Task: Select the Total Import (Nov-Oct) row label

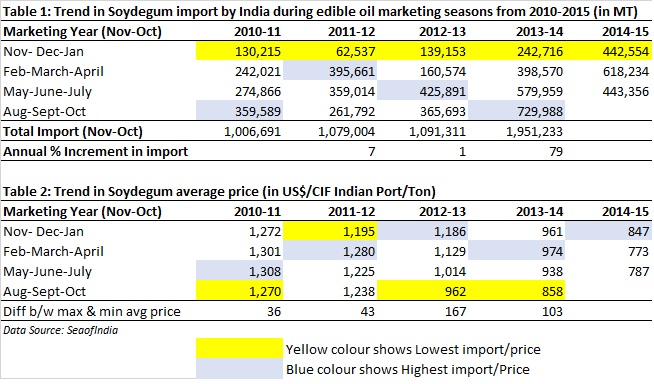Action: pos(73,131)
